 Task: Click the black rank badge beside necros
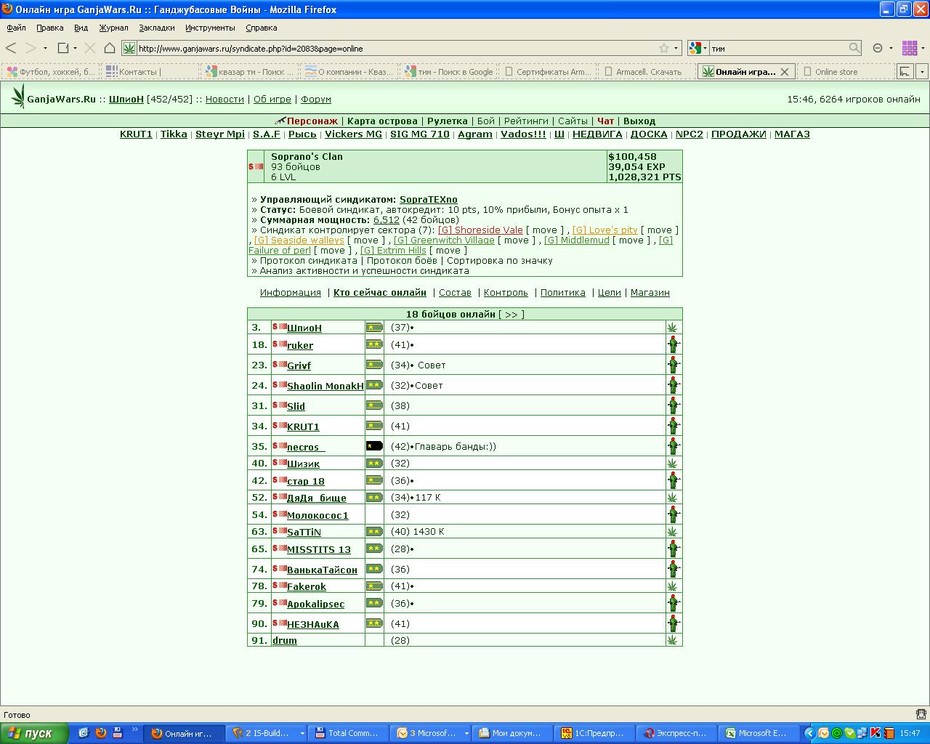[x=374, y=446]
